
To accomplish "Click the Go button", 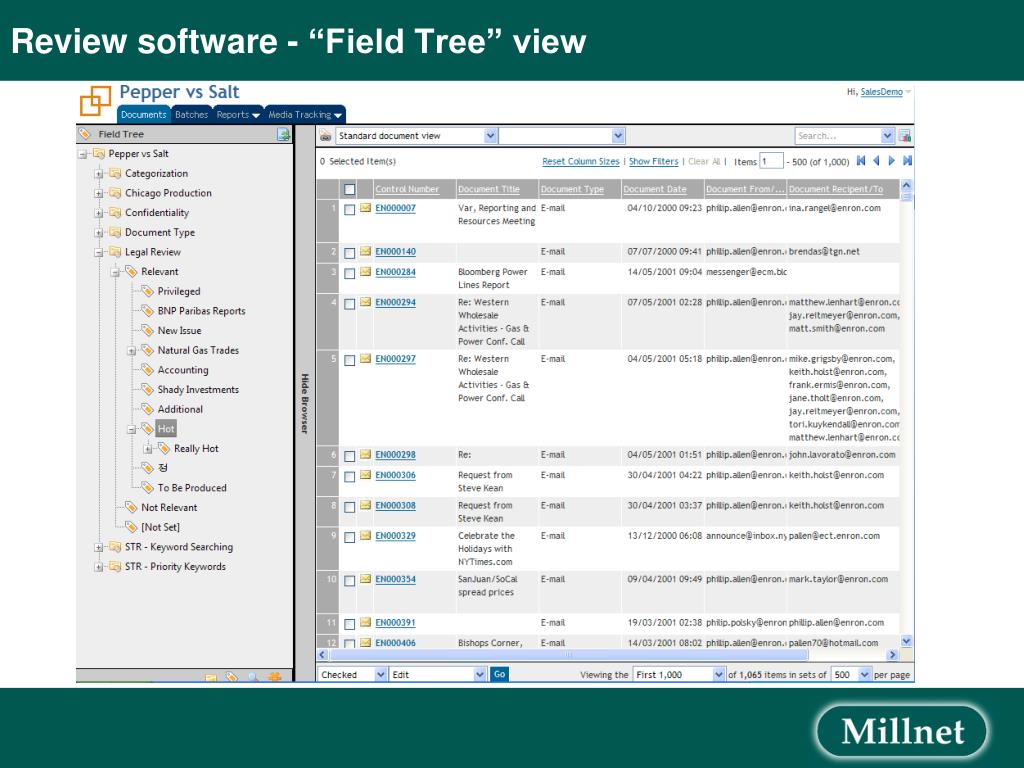I will 499,674.
